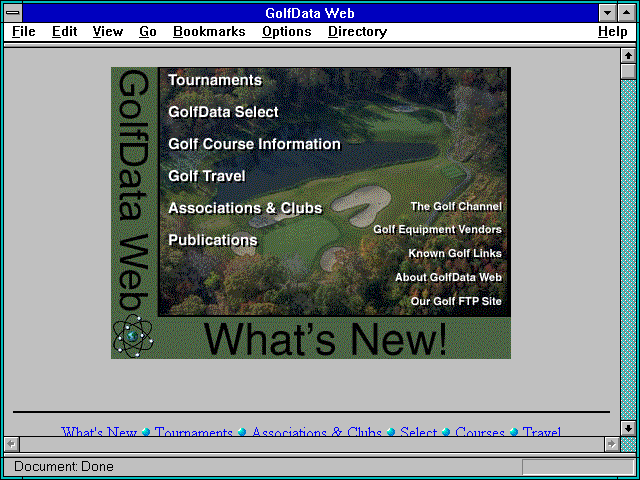
Task: Open the Go menu
Action: click(x=148, y=32)
